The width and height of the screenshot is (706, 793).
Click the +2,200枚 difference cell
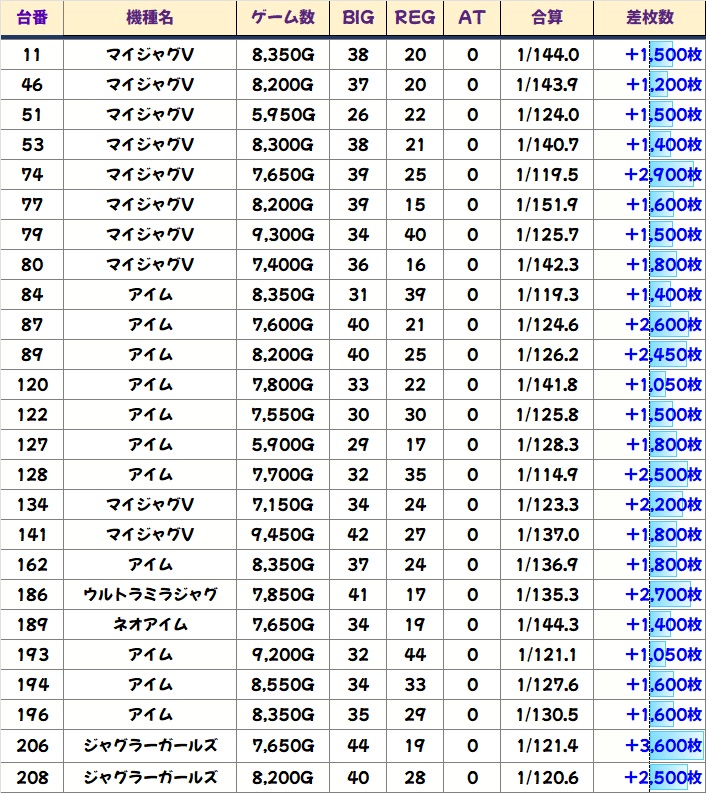tap(650, 505)
